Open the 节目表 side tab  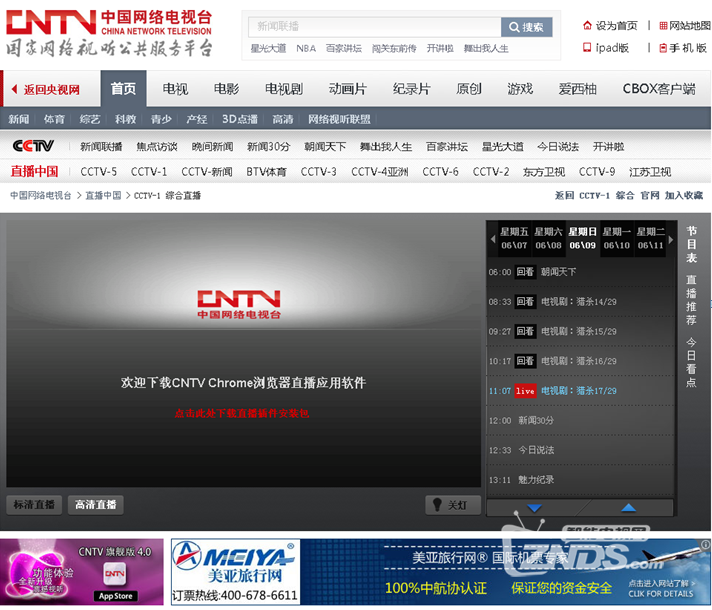tap(691, 244)
